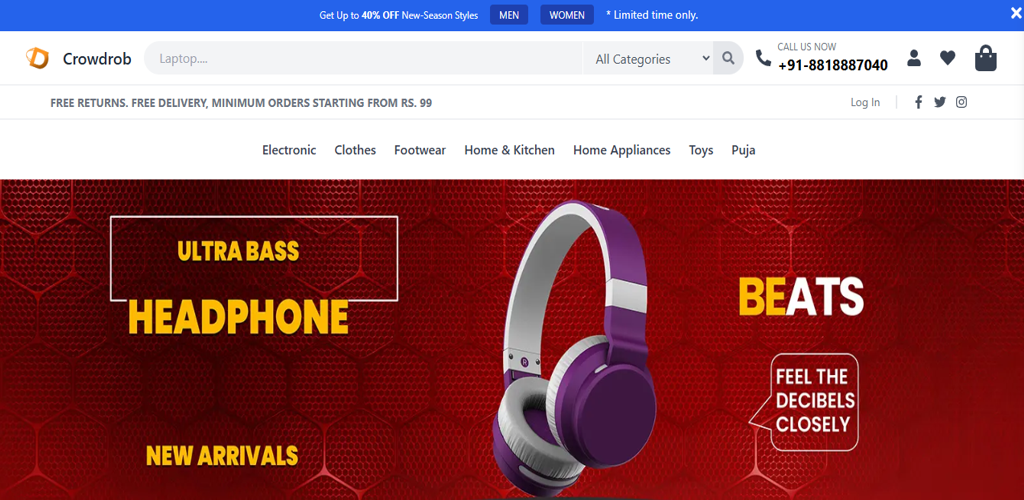Visit the Instagram profile icon
The image size is (1024, 500).
click(961, 102)
